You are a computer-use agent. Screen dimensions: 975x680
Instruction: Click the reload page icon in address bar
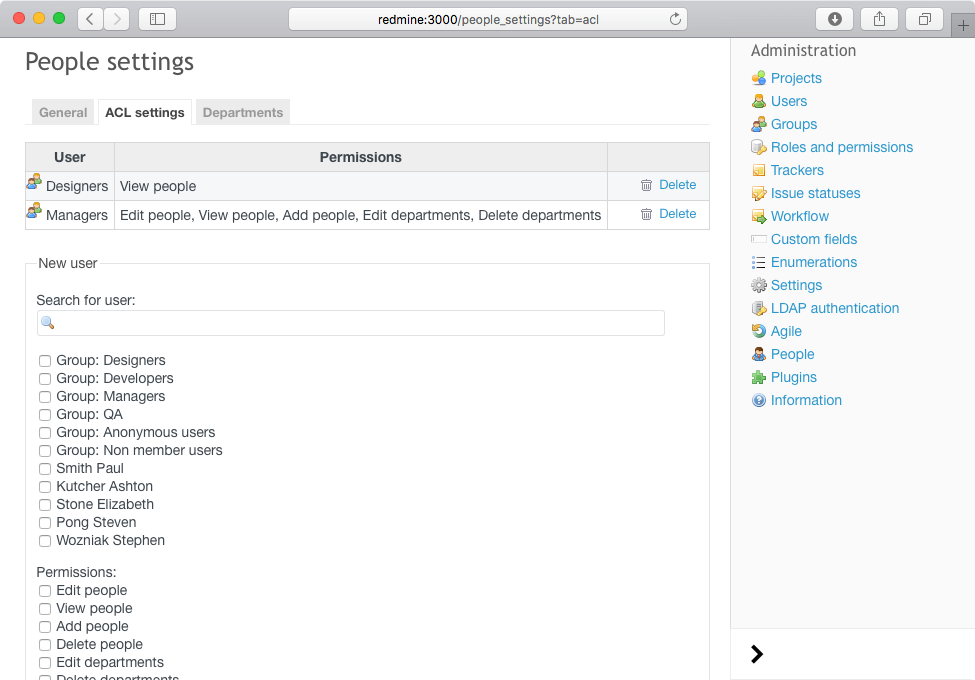675,19
